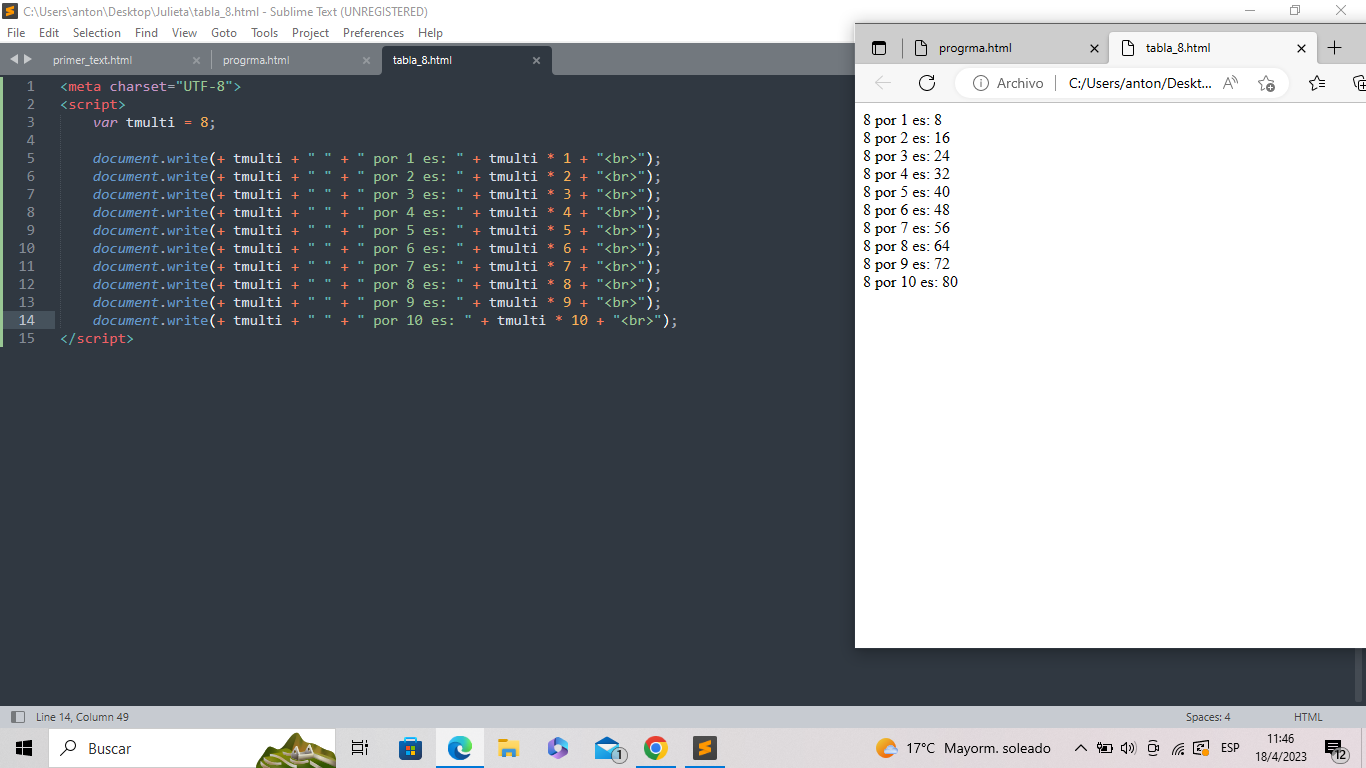
Task: Open the Find menu
Action: (146, 33)
